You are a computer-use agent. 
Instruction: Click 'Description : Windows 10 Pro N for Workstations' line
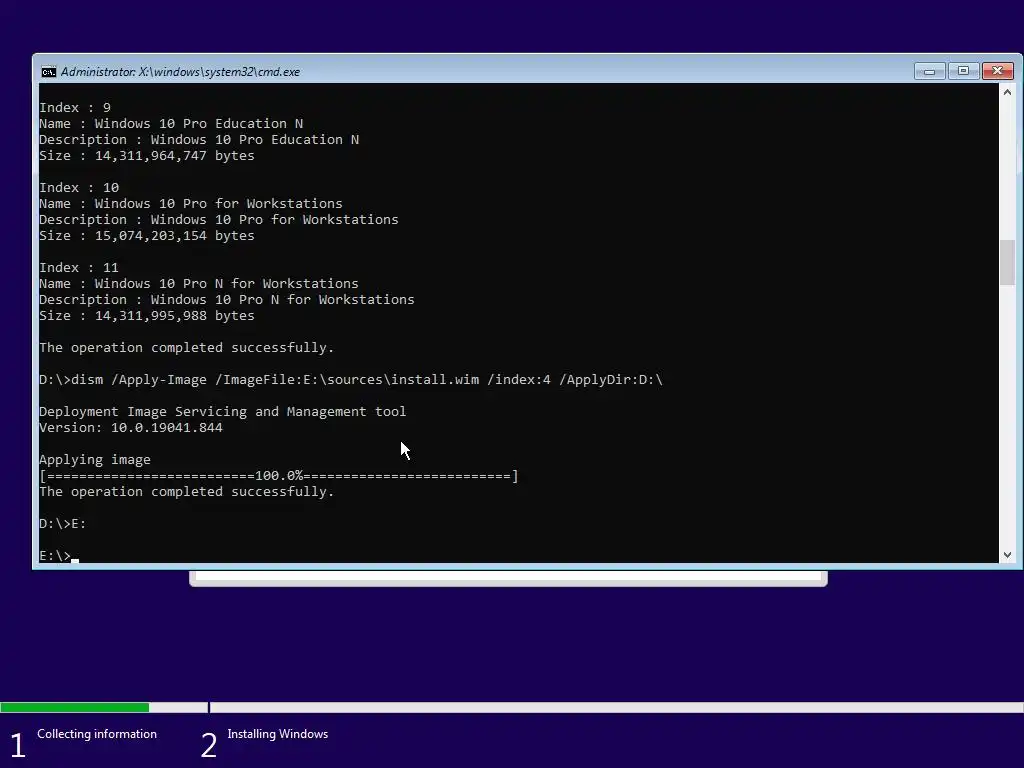227,299
